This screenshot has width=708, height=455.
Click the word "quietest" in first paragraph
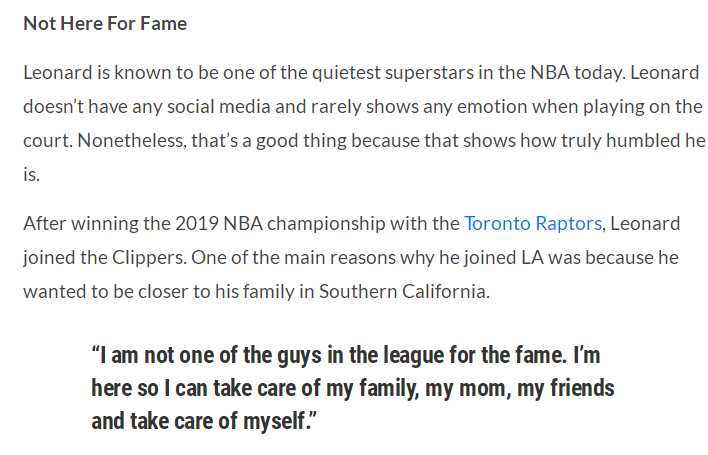[346, 74]
